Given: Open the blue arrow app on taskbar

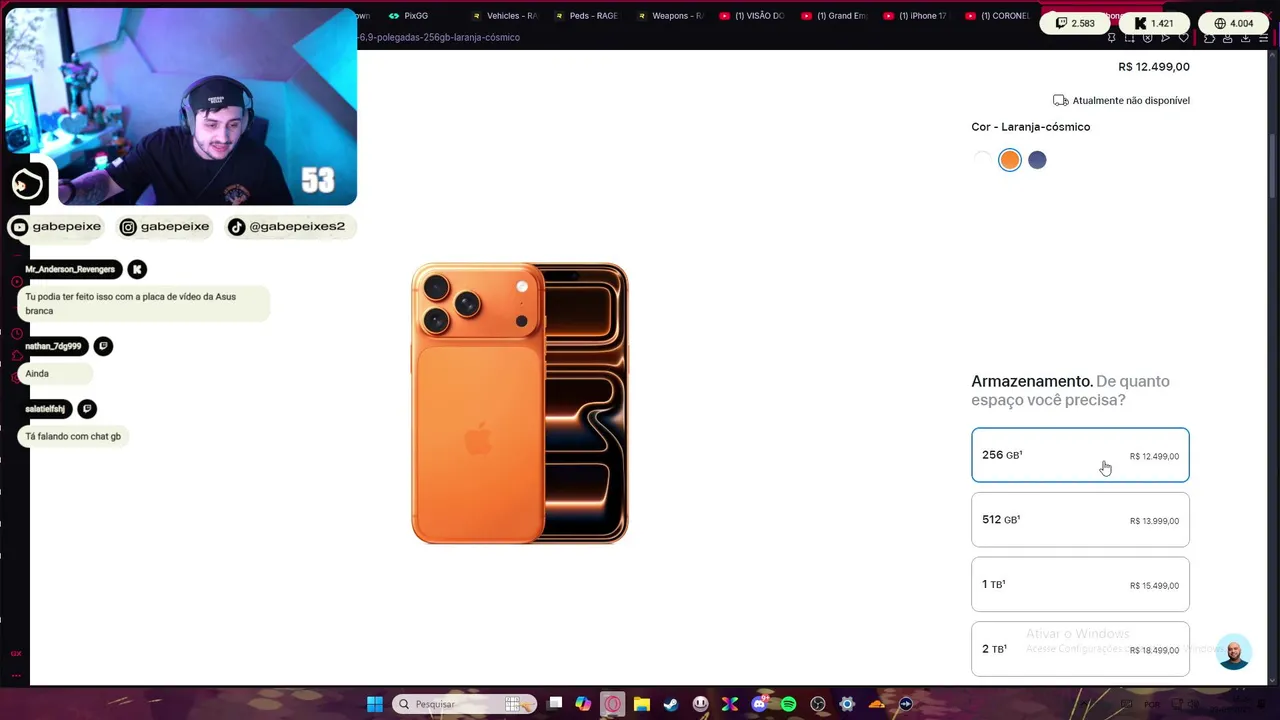Looking at the screenshot, I should [x=906, y=704].
